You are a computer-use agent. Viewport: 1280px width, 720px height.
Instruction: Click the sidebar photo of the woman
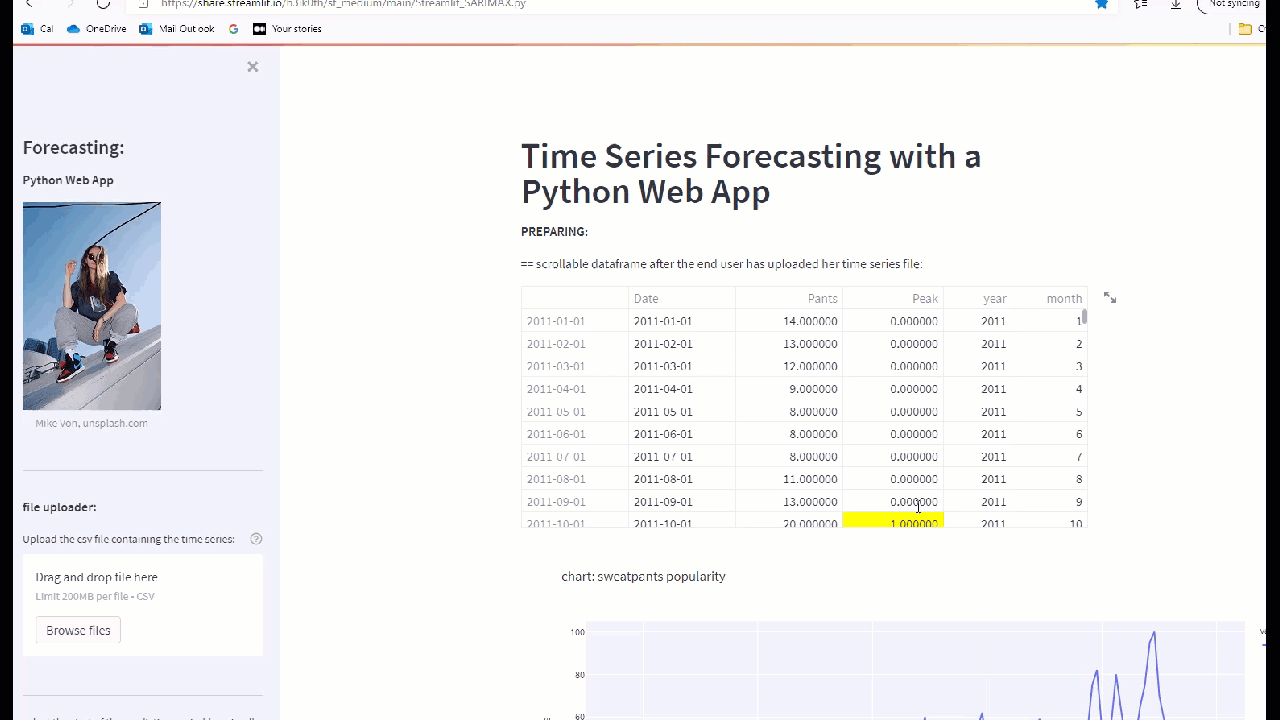pyautogui.click(x=92, y=306)
